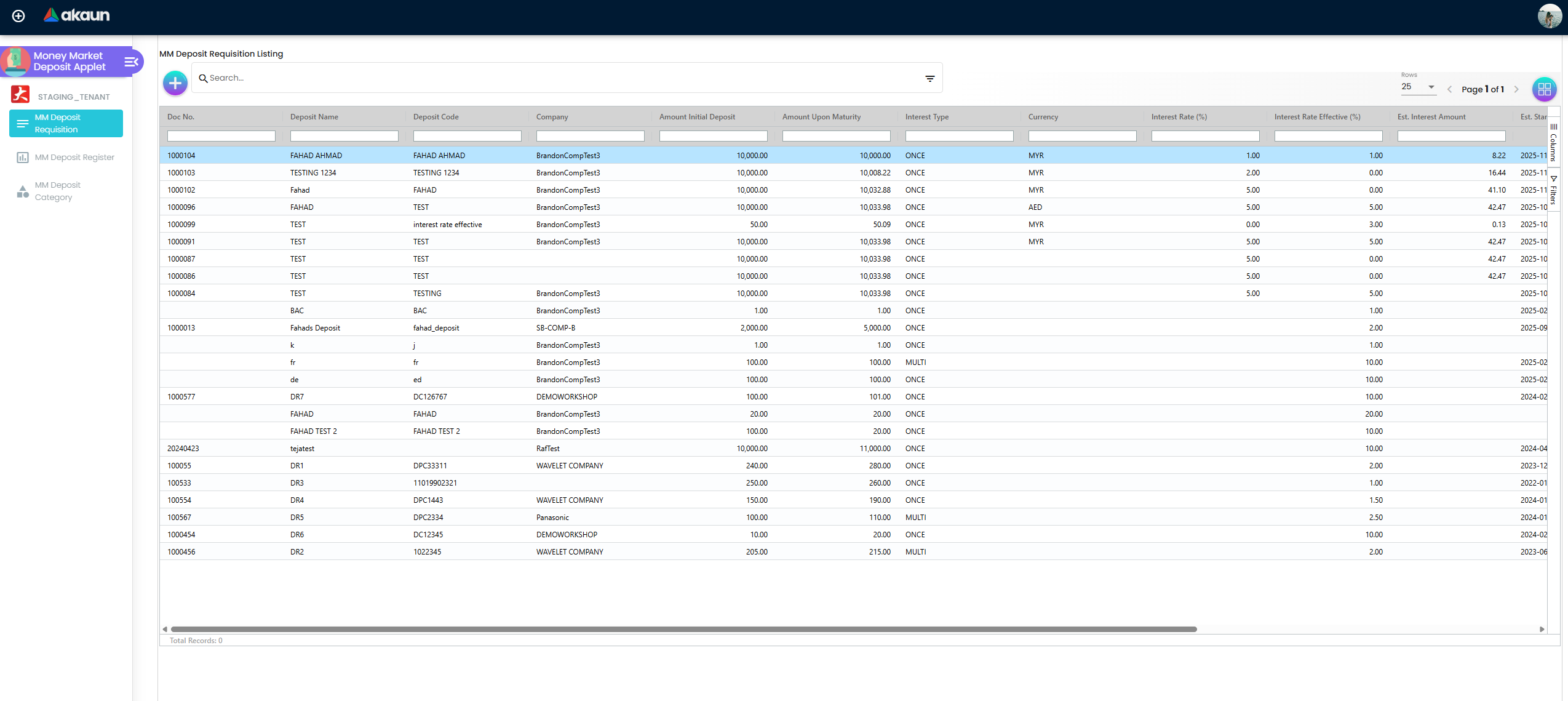Open the Filters side panel
This screenshot has height=701, width=1568.
(1553, 190)
